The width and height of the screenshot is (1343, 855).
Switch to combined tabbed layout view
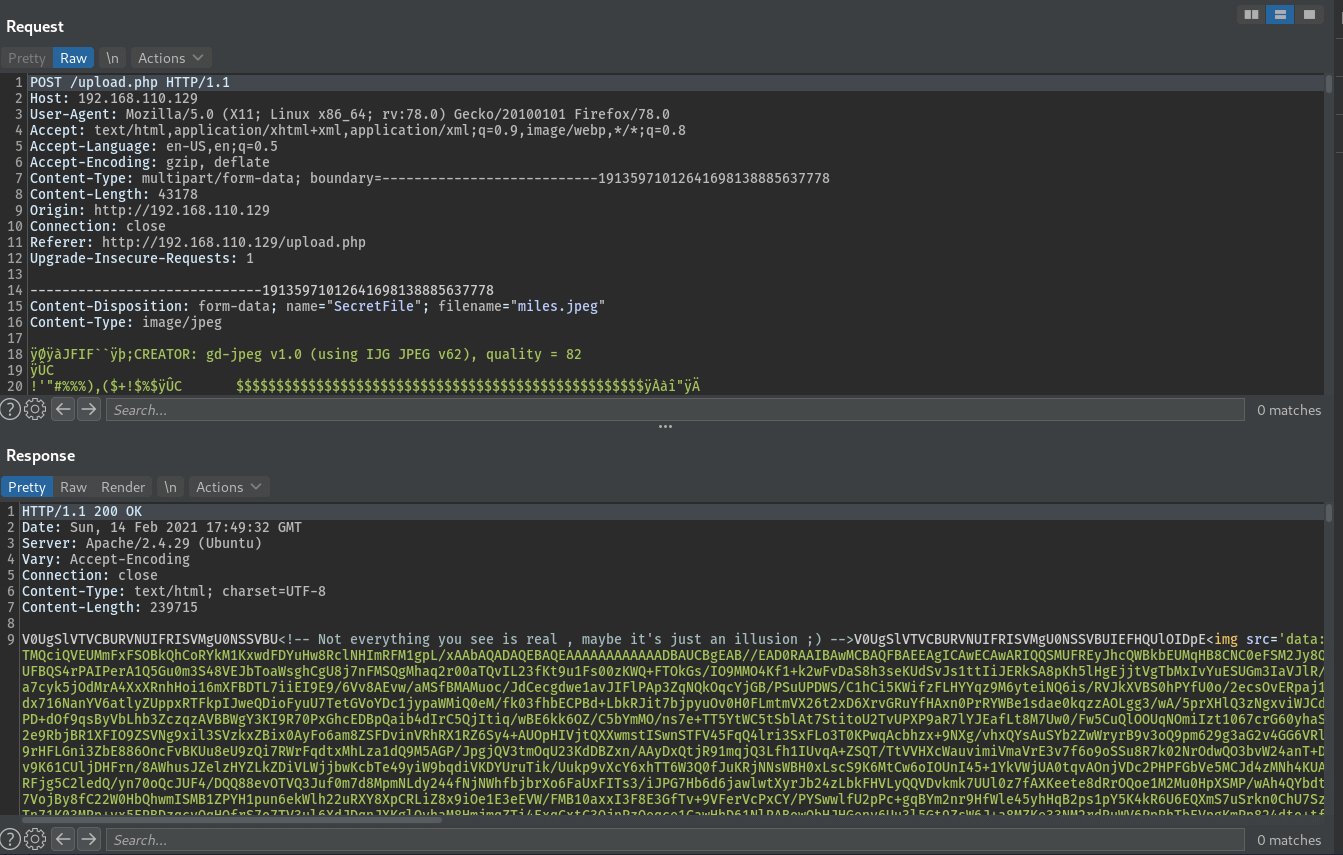pos(1308,14)
